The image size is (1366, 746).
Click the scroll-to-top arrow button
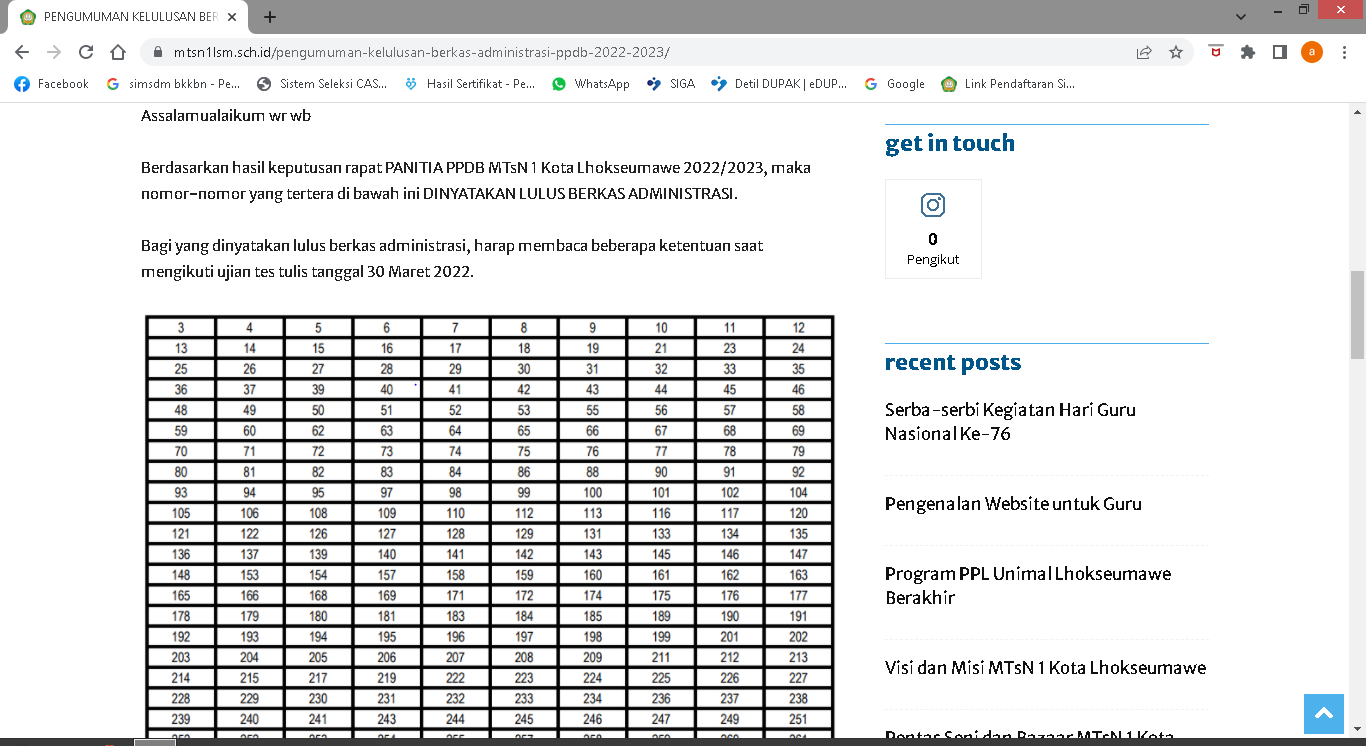point(1324,714)
